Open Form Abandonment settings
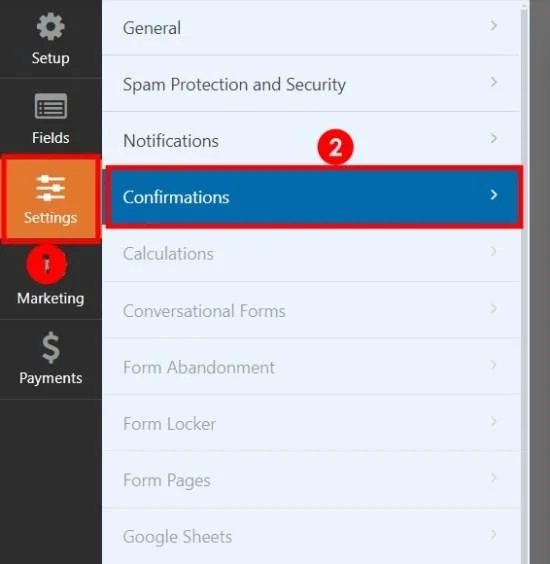This screenshot has height=564, width=550. coord(311,367)
